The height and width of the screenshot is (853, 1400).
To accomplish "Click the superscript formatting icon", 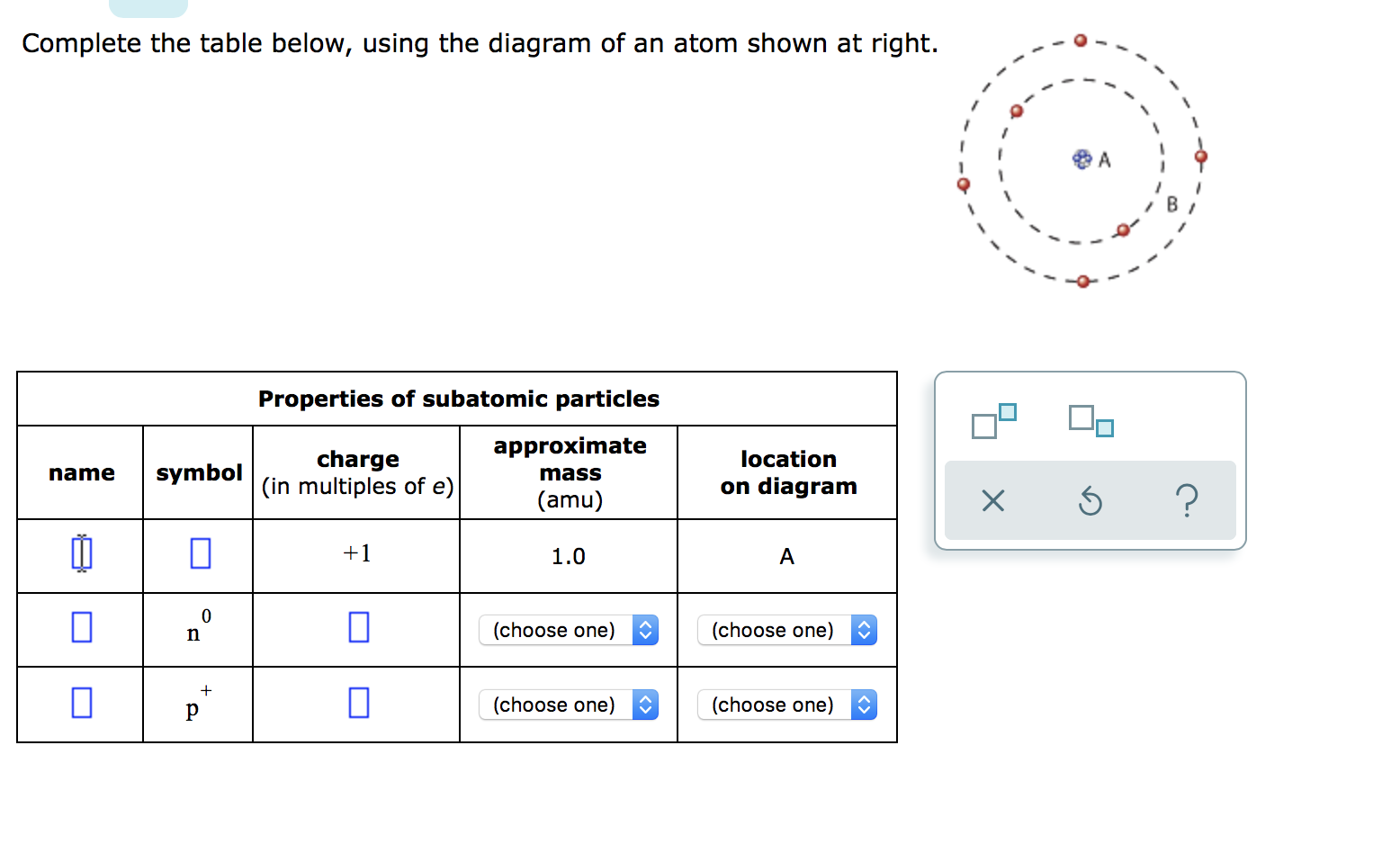I will [992, 420].
